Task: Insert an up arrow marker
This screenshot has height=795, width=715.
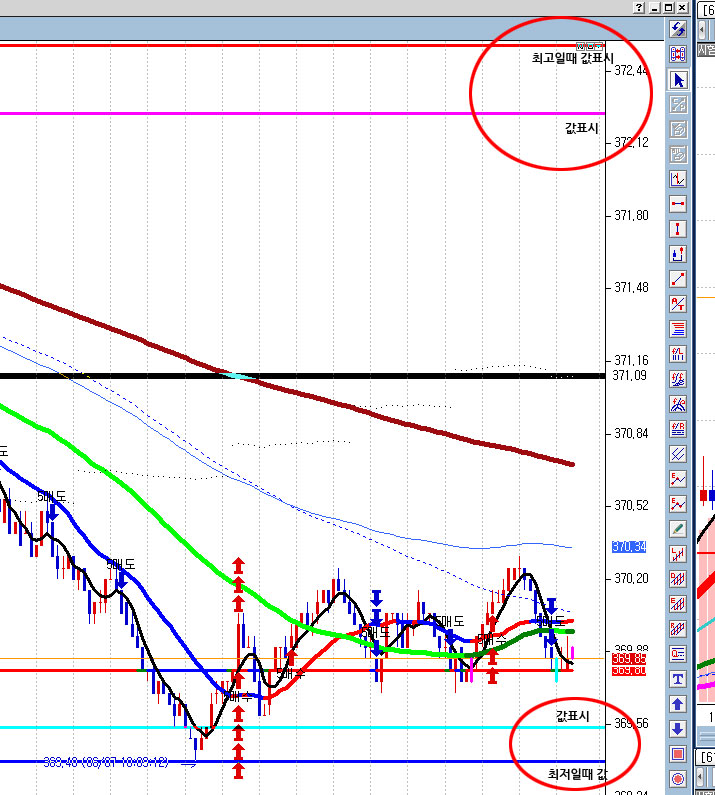Action: [678, 704]
